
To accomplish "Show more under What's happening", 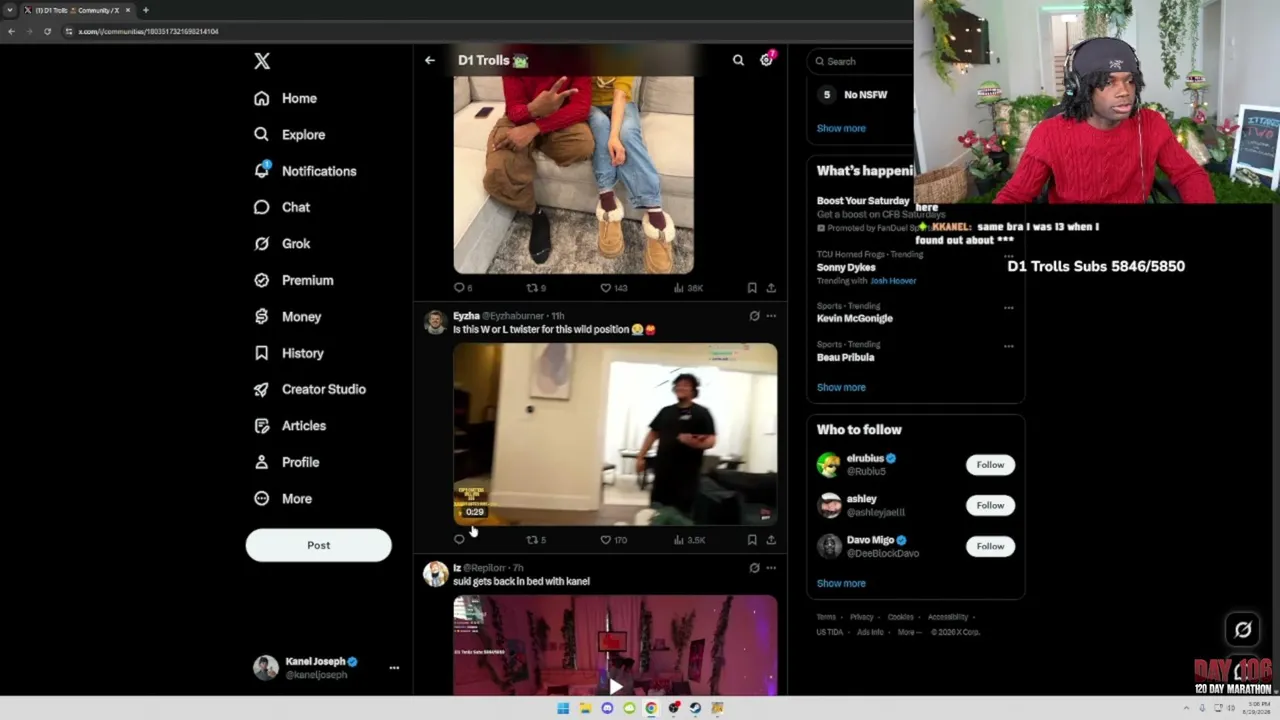I will [x=841, y=387].
